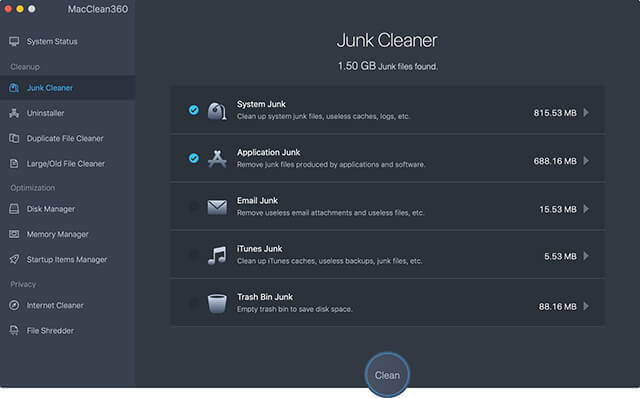This screenshot has height=398, width=640.
Task: Expand Trash Bin Junk details arrow
Action: click(x=586, y=306)
